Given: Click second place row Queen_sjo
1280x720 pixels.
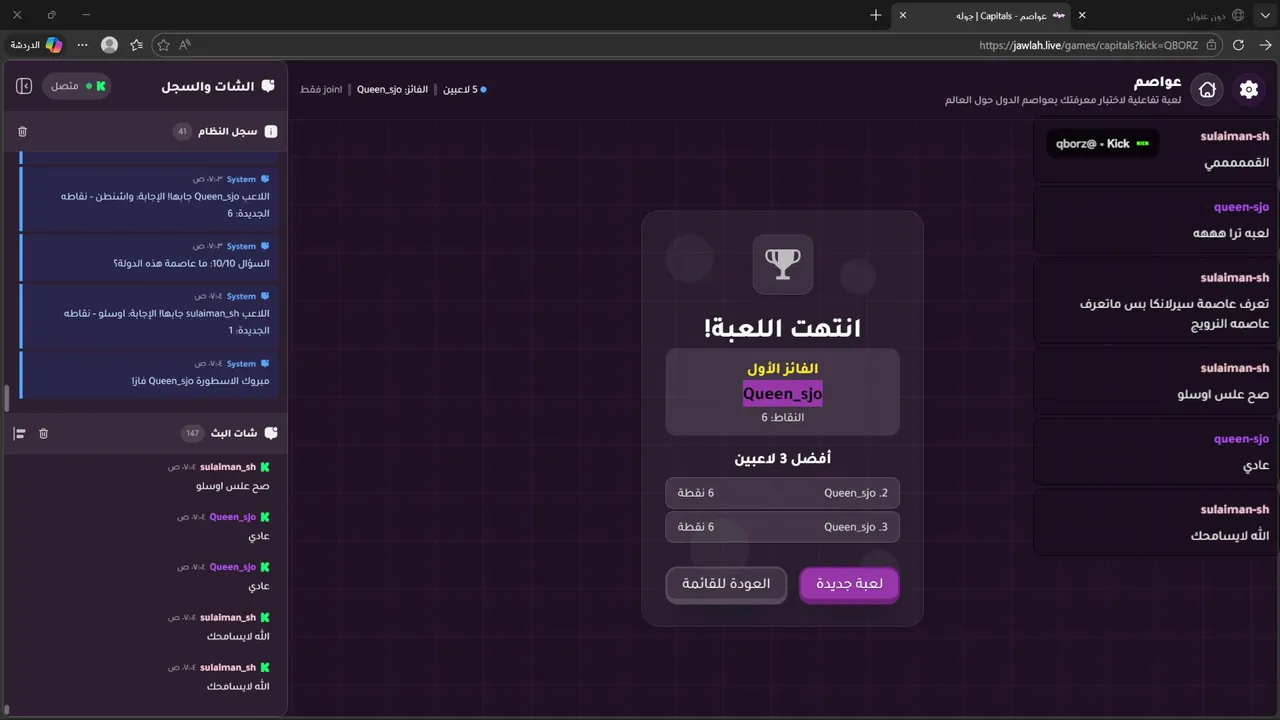Looking at the screenshot, I should [782, 493].
